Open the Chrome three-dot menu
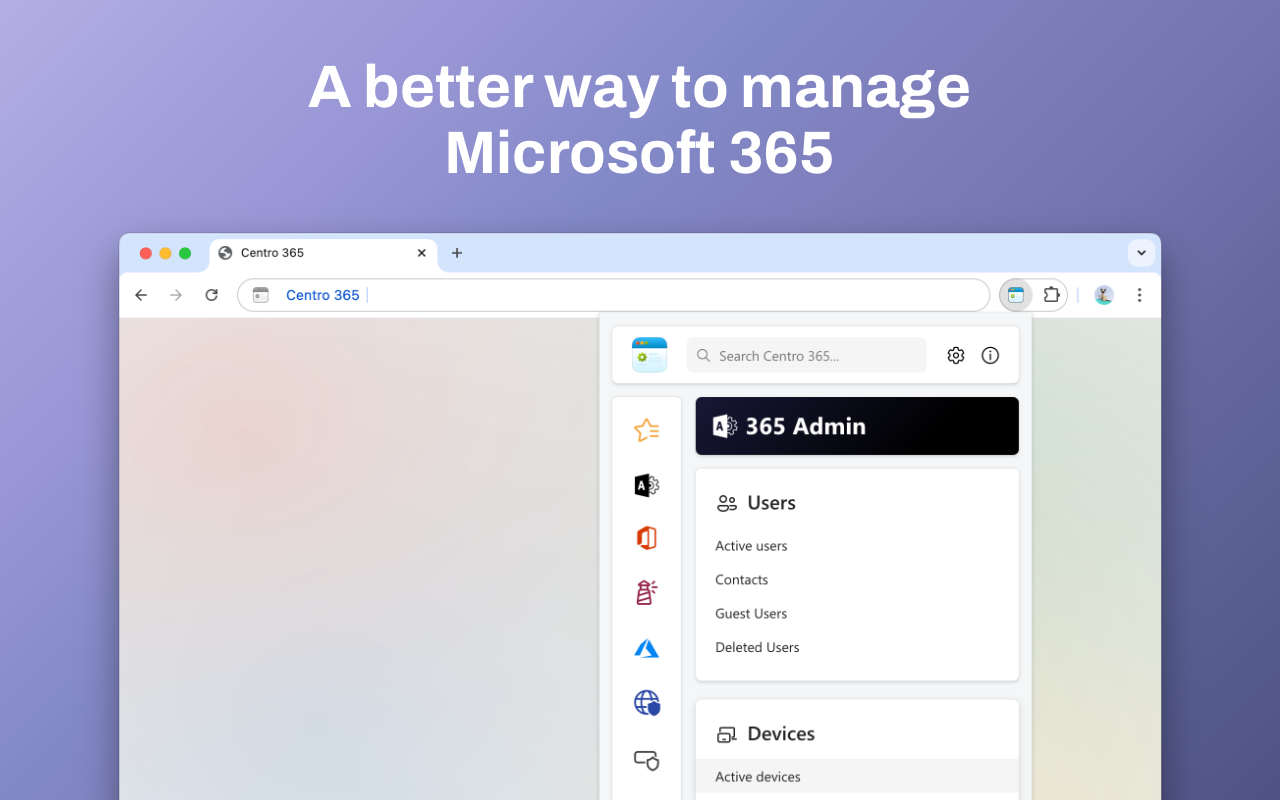Viewport: 1280px width, 800px height. pyautogui.click(x=1139, y=295)
